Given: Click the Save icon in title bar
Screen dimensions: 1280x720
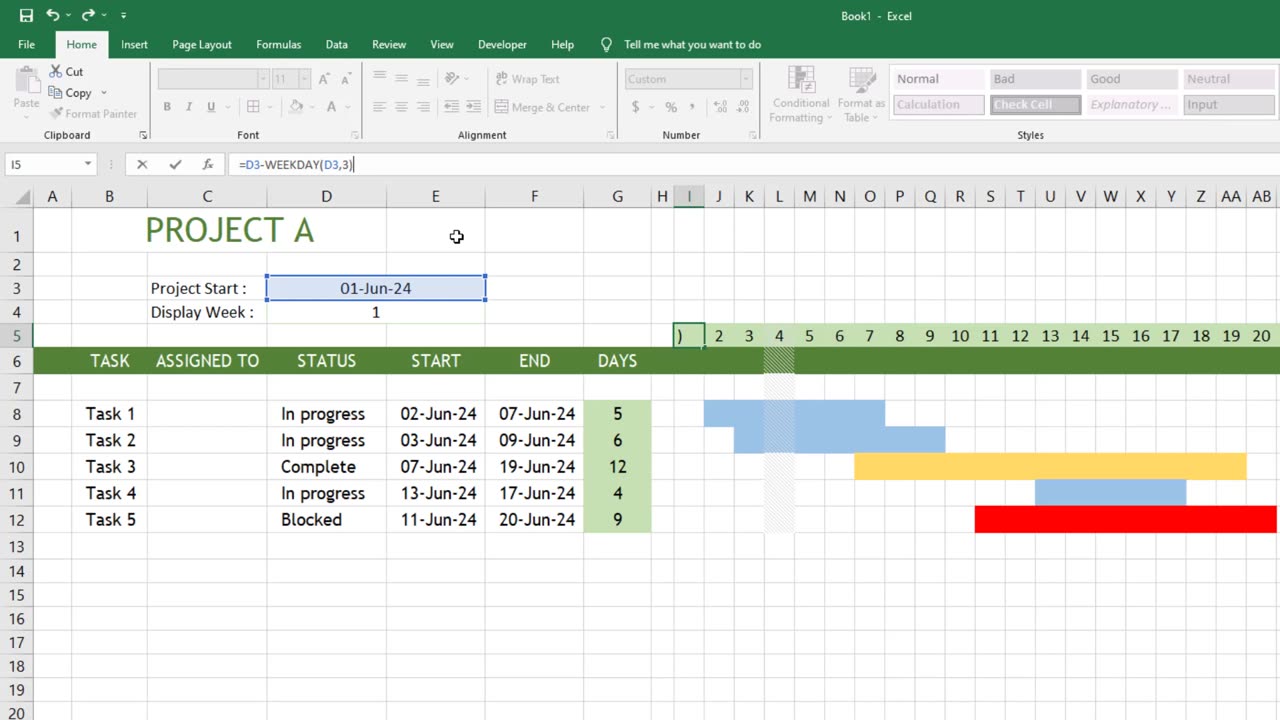Looking at the screenshot, I should 26,15.
